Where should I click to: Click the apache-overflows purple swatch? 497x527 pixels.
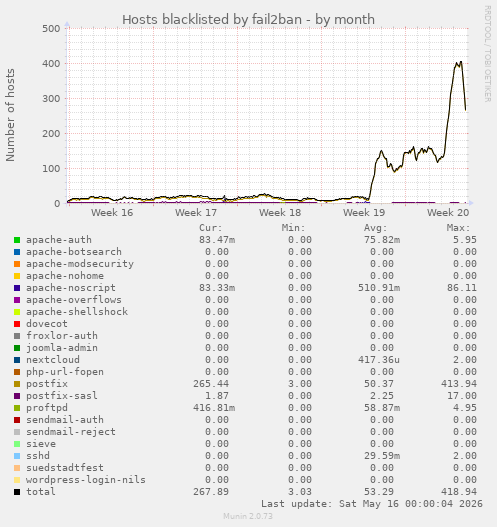pos(17,300)
